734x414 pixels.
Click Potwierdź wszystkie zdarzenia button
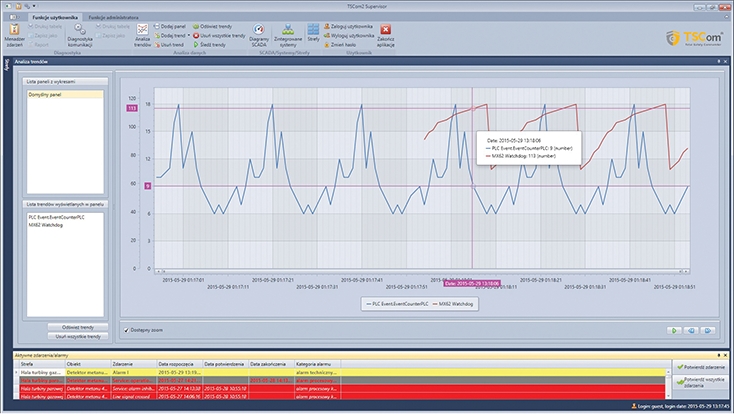(x=700, y=383)
